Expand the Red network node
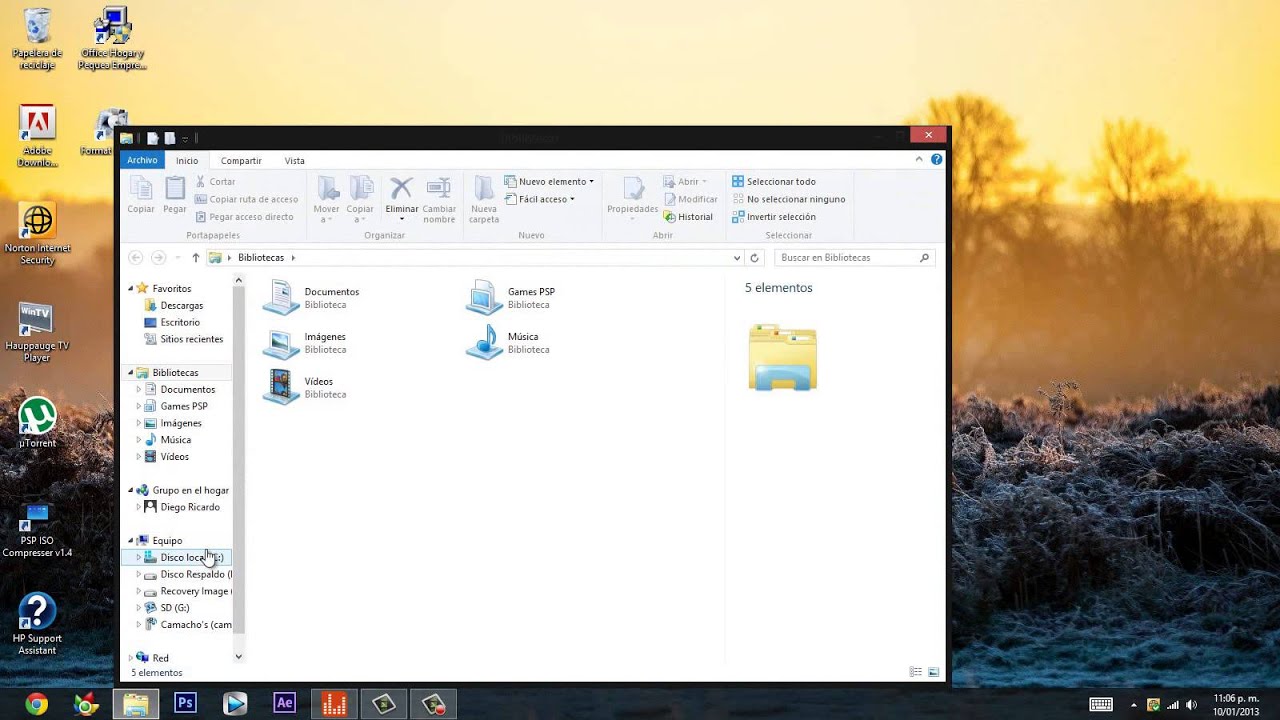 pos(130,658)
